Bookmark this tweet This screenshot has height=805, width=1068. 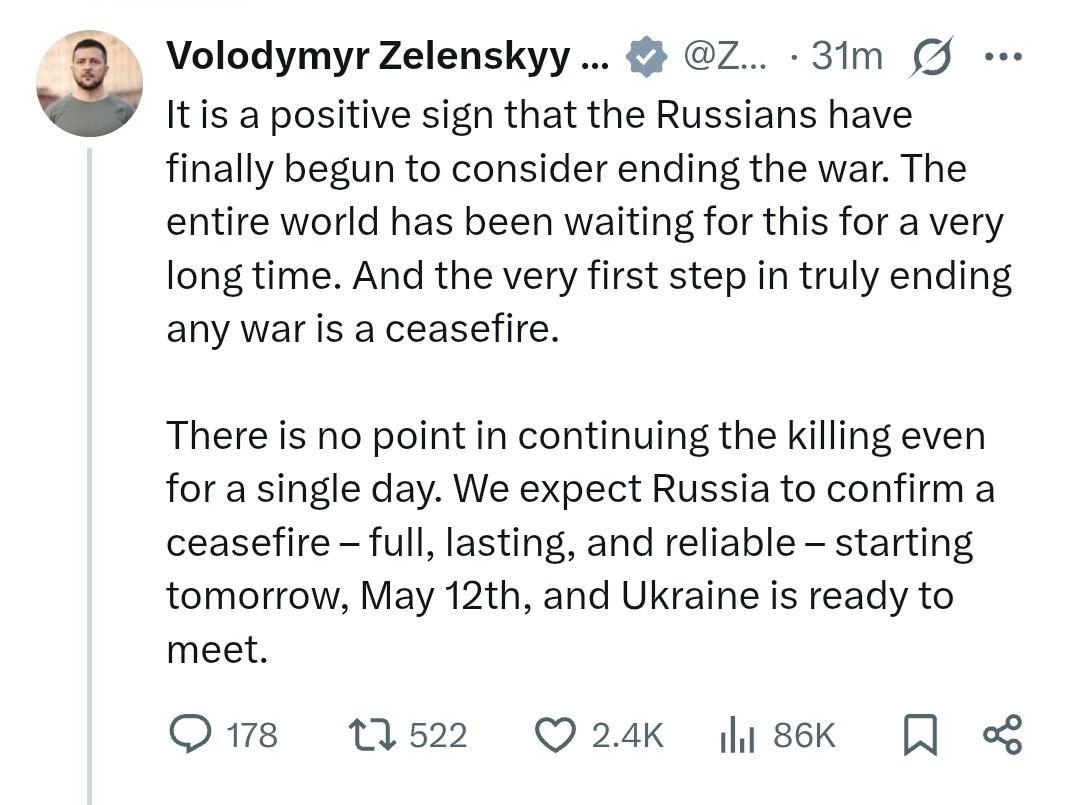tap(917, 735)
